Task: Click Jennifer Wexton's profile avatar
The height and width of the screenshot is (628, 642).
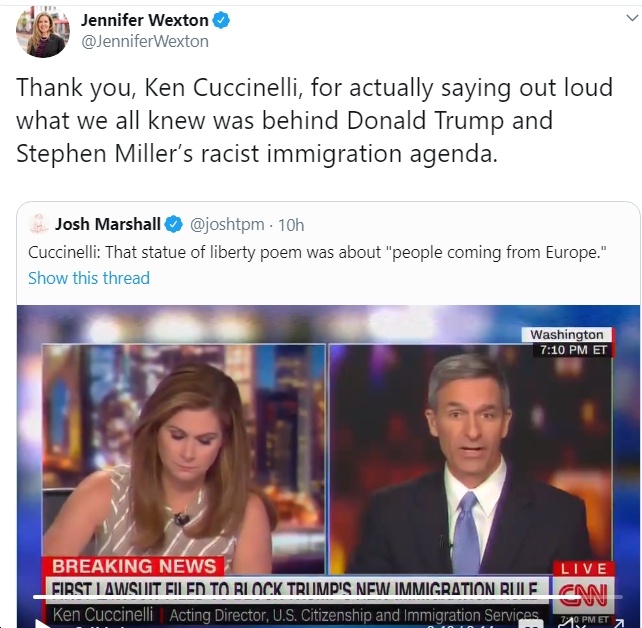Action: click(x=43, y=32)
